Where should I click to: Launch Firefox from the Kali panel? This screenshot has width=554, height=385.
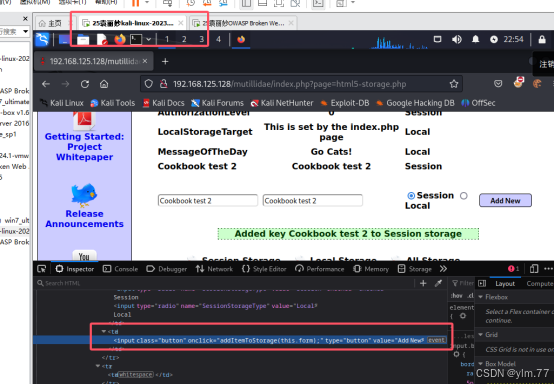point(120,39)
